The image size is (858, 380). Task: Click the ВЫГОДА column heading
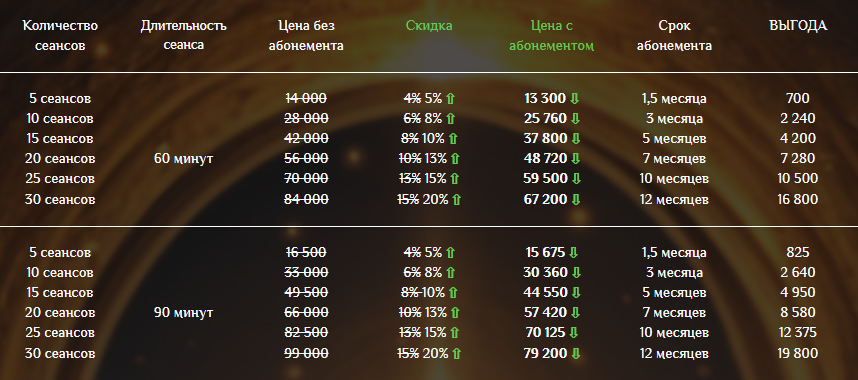[798, 26]
